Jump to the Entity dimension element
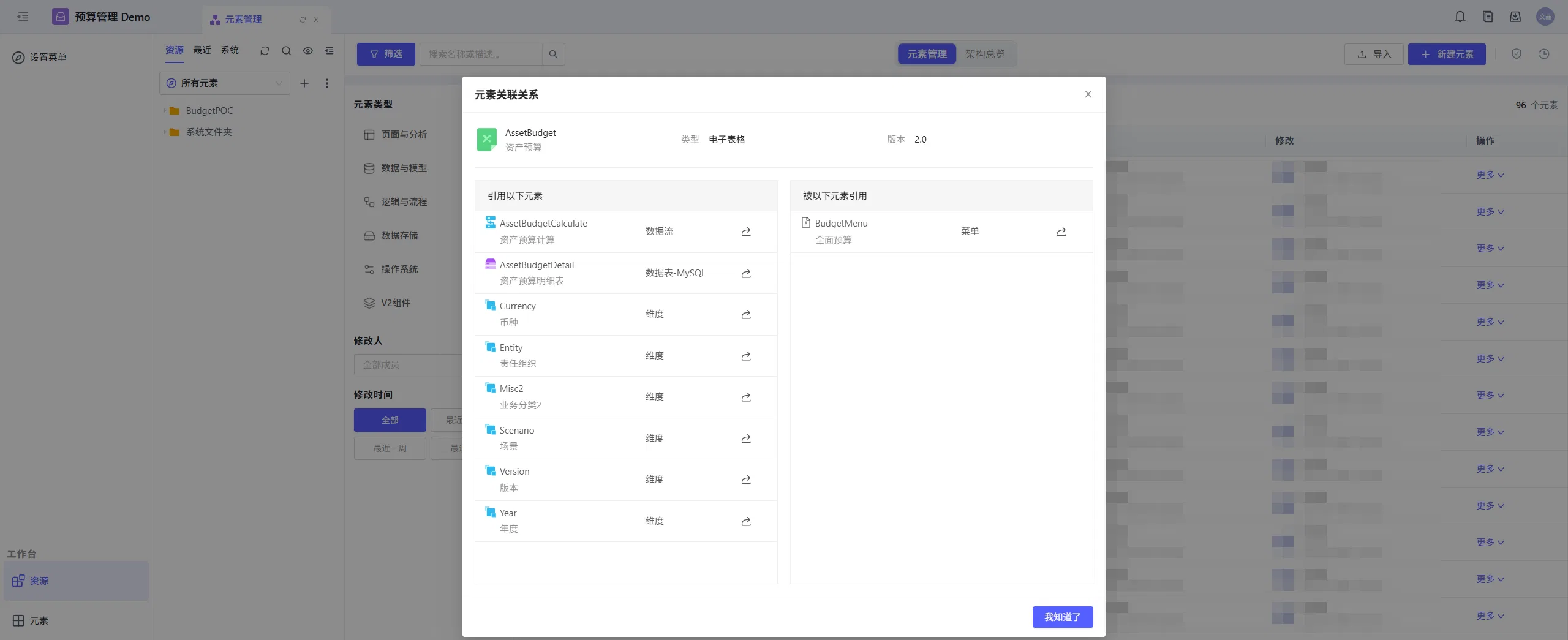 [x=745, y=356]
